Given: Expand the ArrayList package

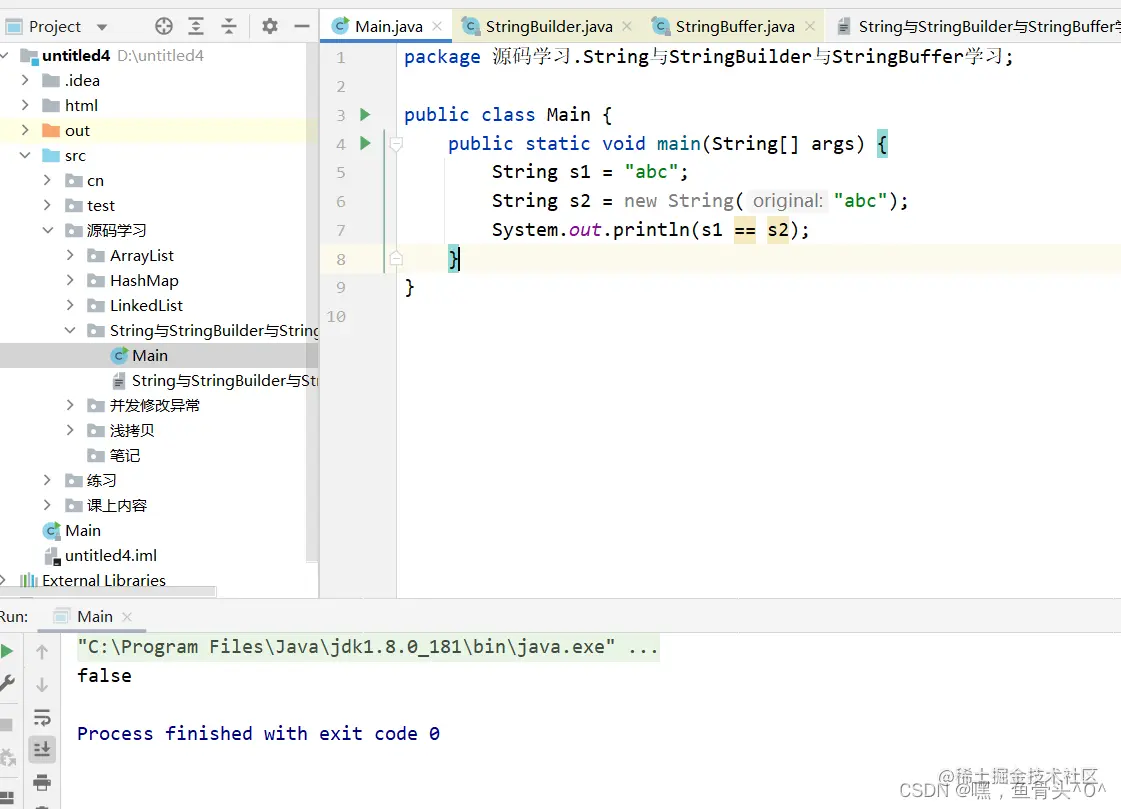Looking at the screenshot, I should pyautogui.click(x=70, y=255).
